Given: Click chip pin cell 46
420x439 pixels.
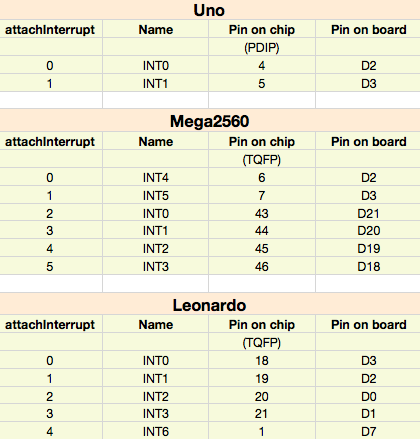Looking at the screenshot, I should click(x=262, y=267).
